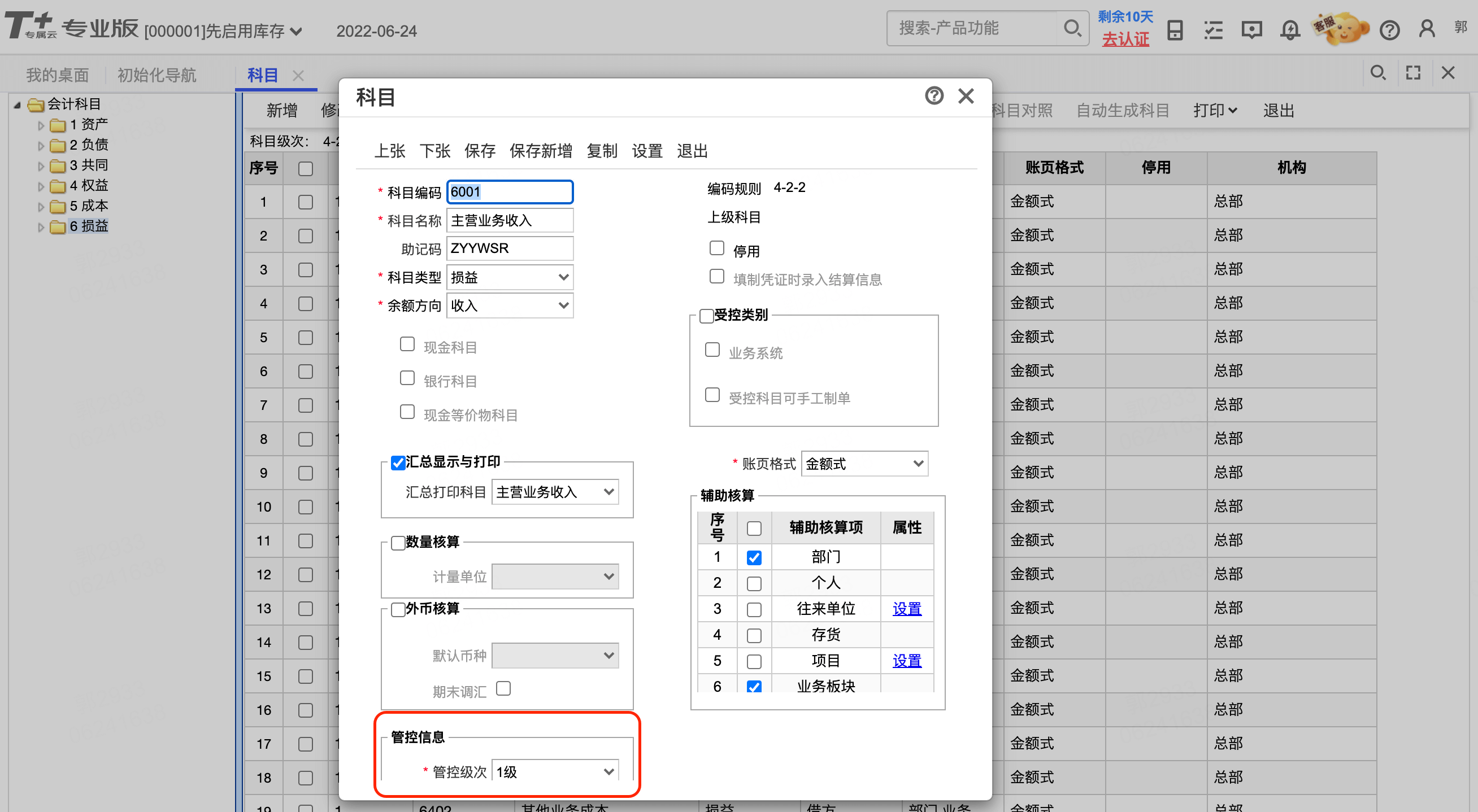The width and height of the screenshot is (1478, 812).
Task: Open the 账页格式 dropdown showing 金额式
Action: click(x=864, y=464)
